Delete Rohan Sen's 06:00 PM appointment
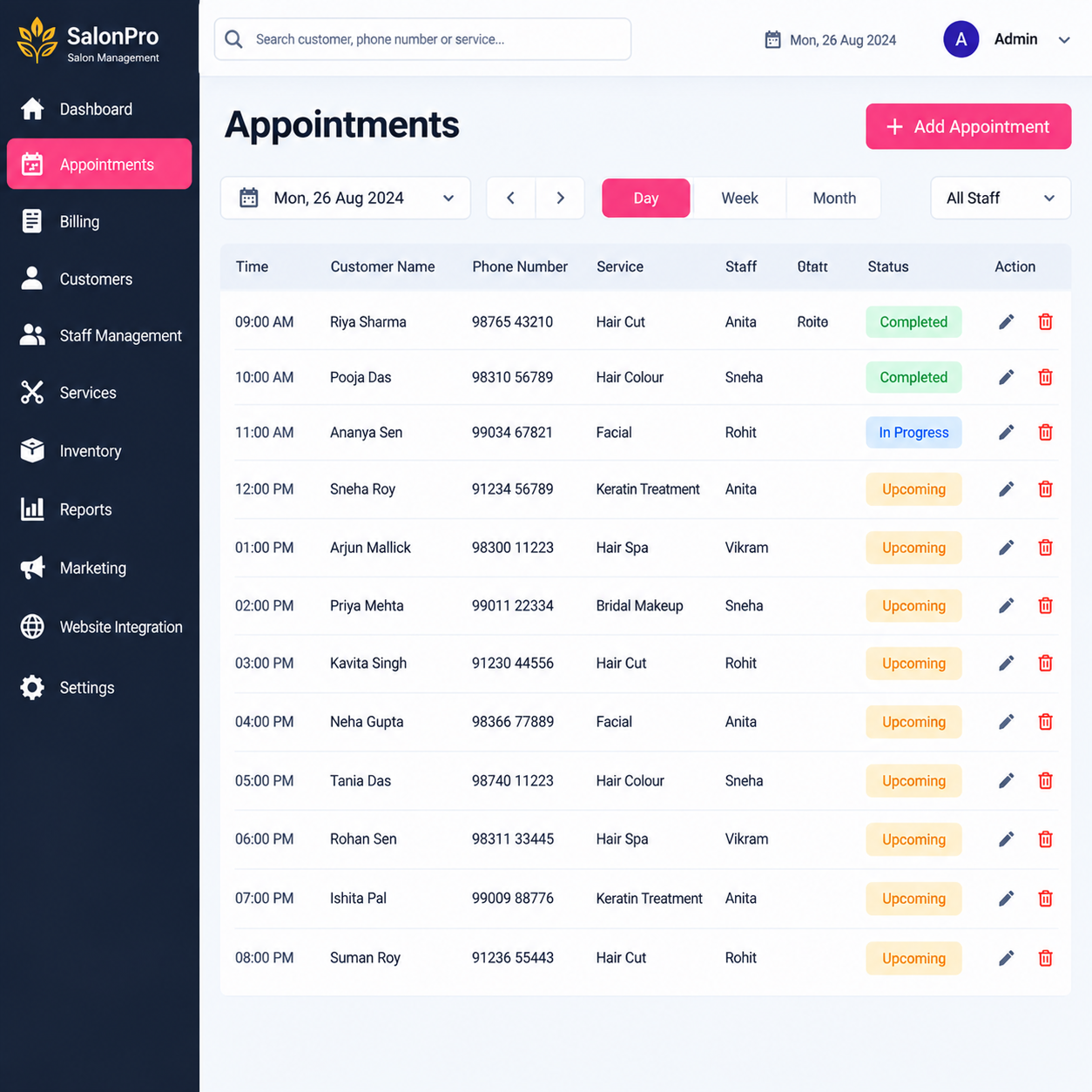This screenshot has height=1092, width=1092. (1046, 839)
